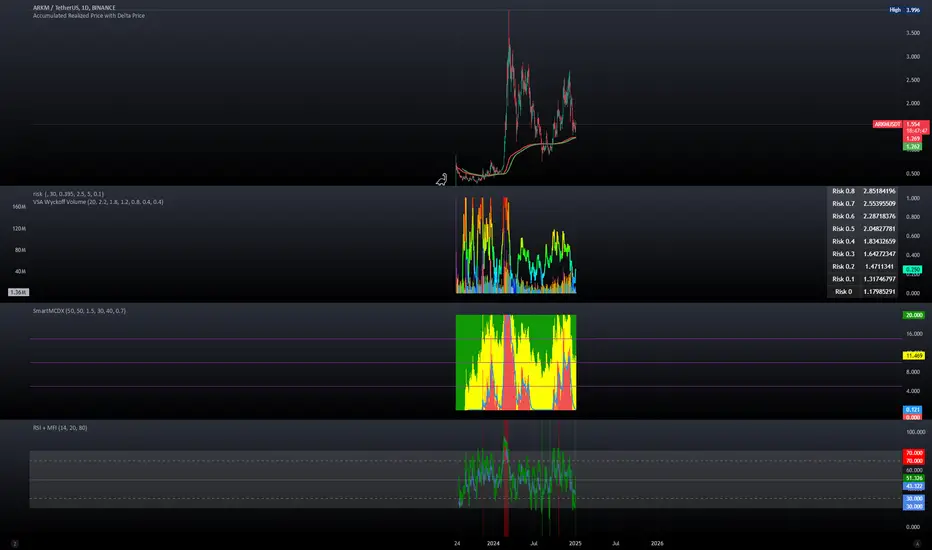Viewport: 932px width, 550px height.
Task: Click the Risk 0.4 table row
Action: (x=863, y=241)
